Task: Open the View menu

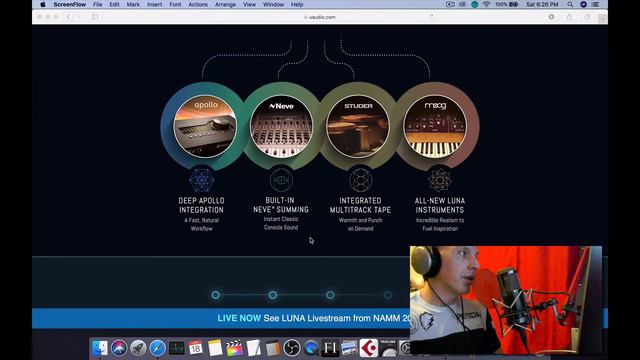Action: (x=249, y=4)
